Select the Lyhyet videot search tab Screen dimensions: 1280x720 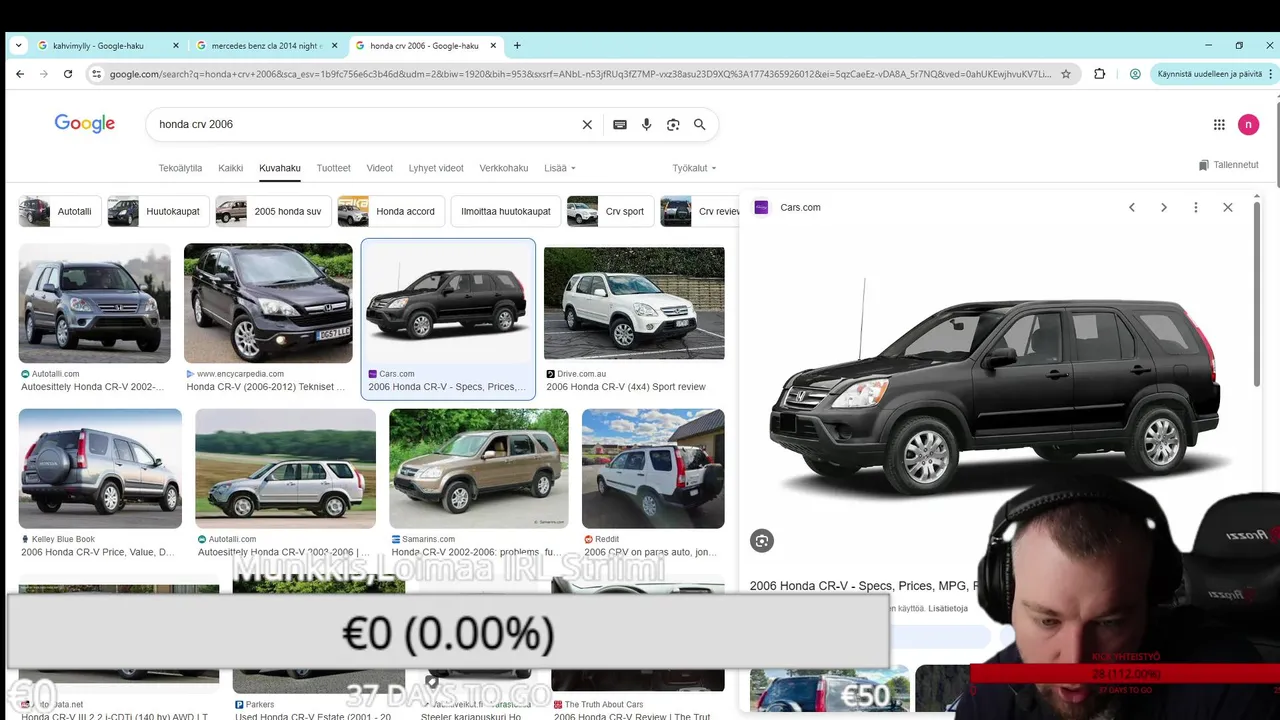tap(436, 168)
